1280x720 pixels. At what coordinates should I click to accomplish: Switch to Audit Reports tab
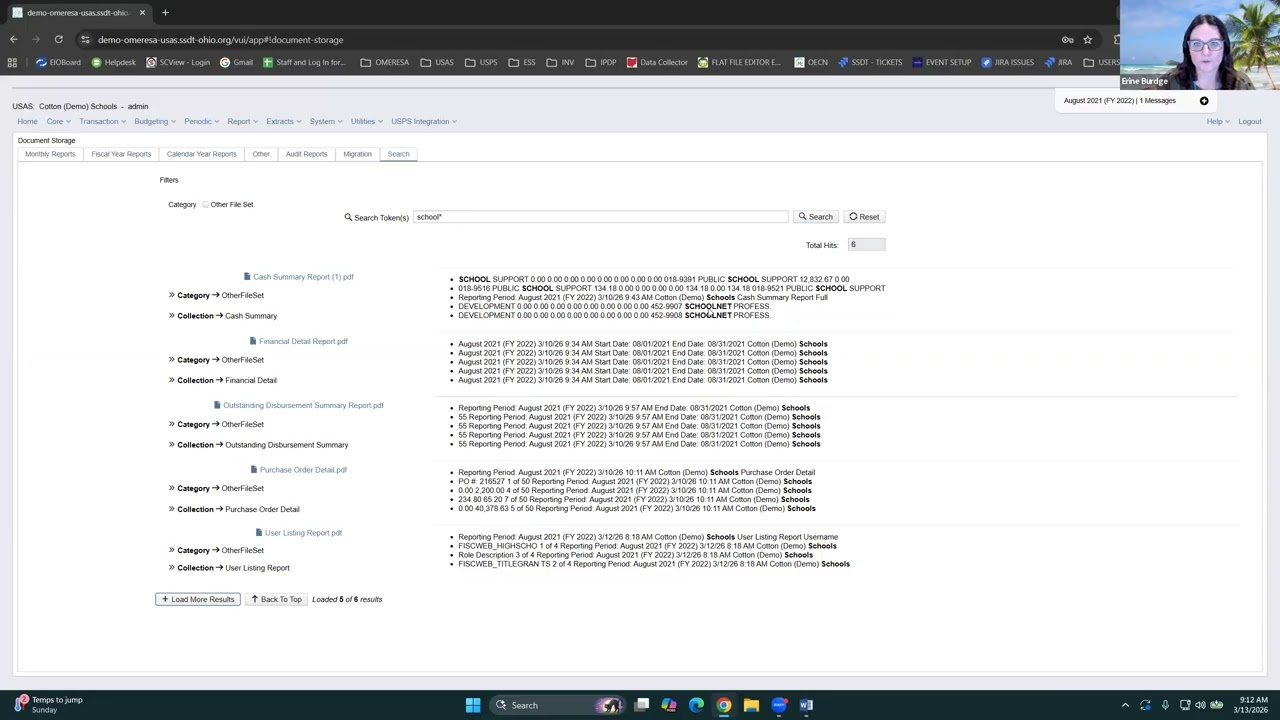[x=306, y=154]
